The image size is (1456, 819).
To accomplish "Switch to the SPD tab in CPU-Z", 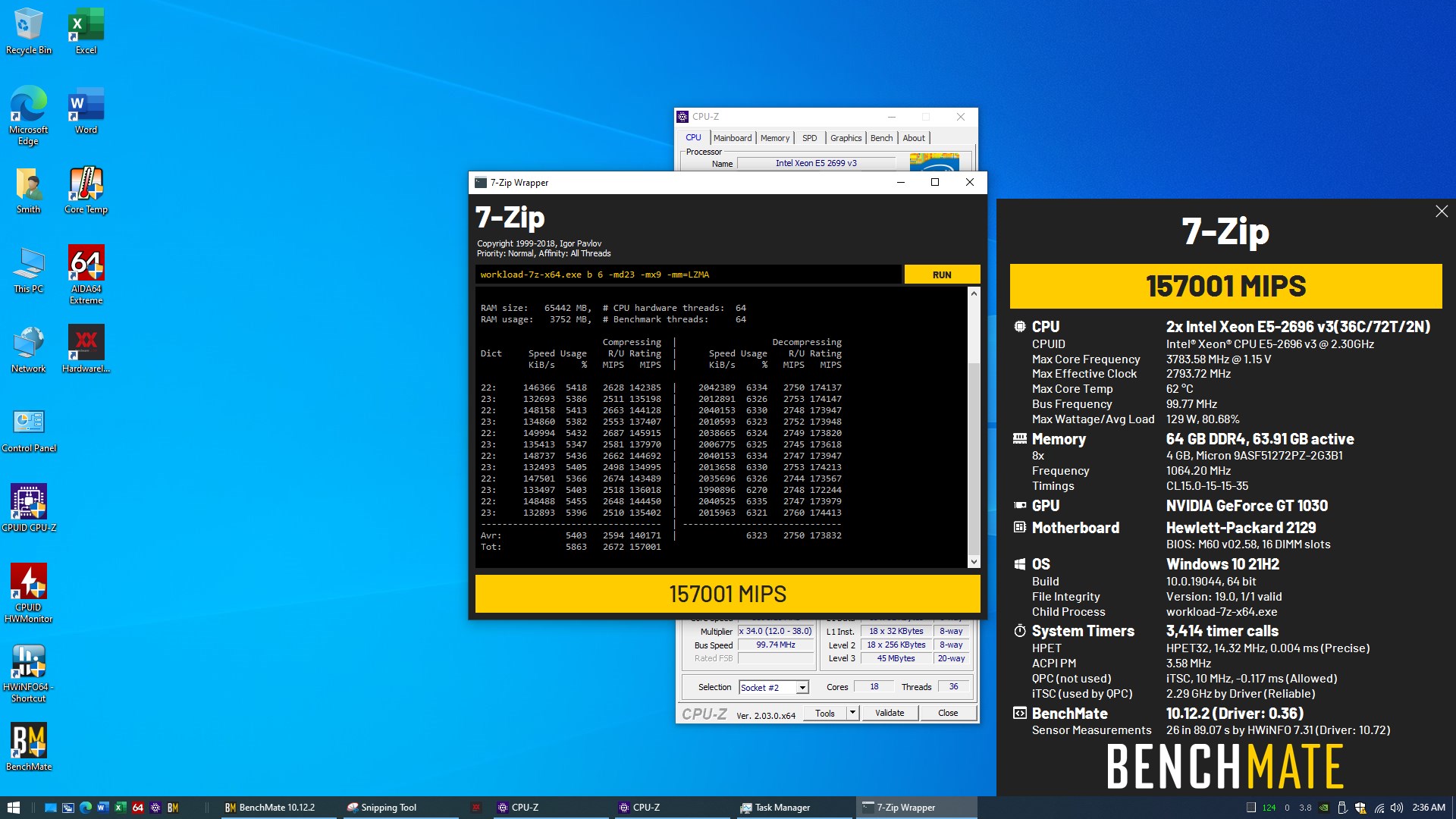I will (x=810, y=138).
